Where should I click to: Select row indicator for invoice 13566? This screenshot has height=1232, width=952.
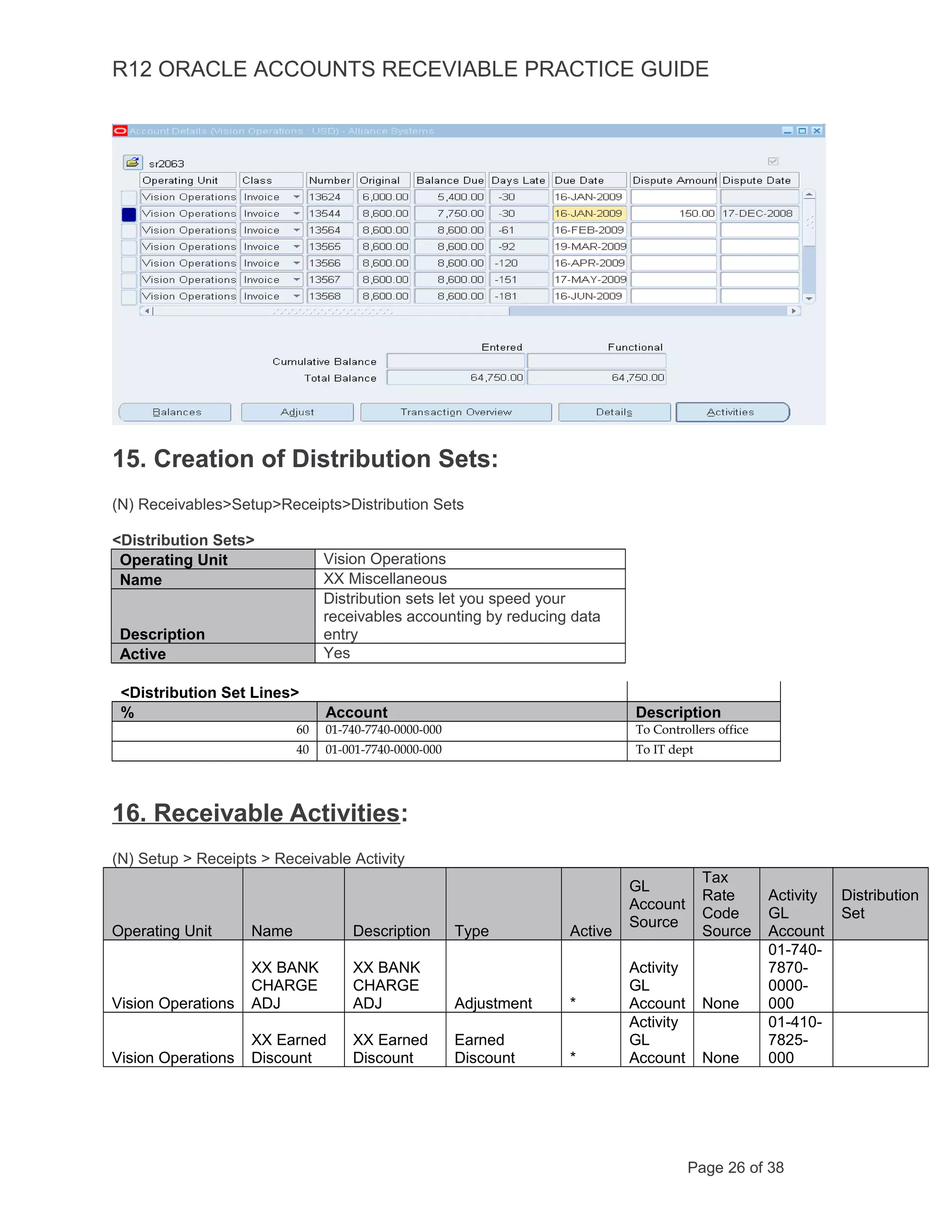coord(129,264)
